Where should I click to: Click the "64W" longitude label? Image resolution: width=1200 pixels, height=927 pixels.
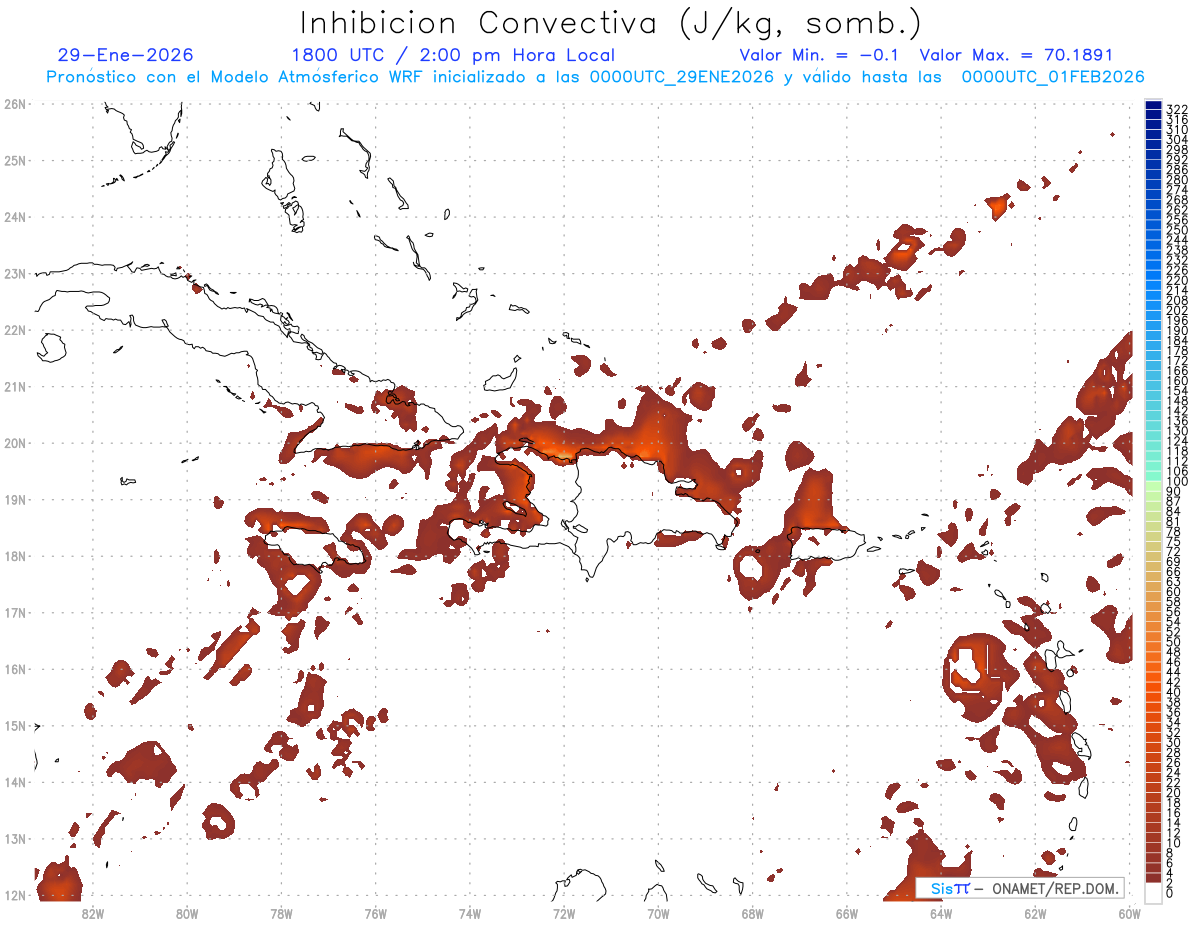941,913
